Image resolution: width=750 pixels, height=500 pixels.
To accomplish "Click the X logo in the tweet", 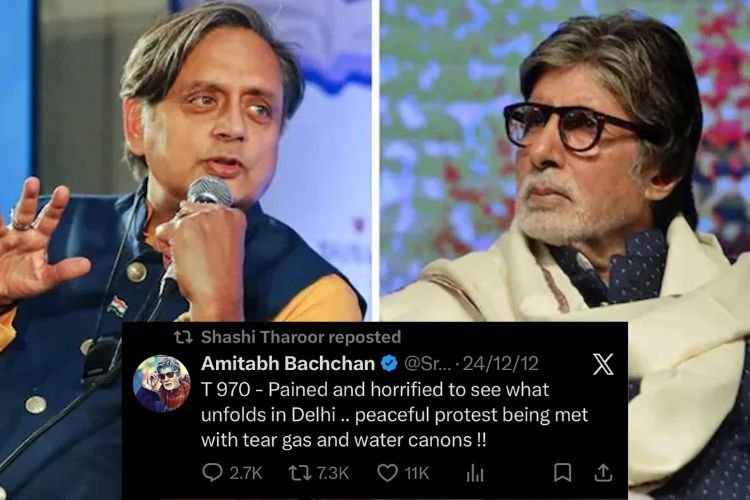I will [603, 365].
